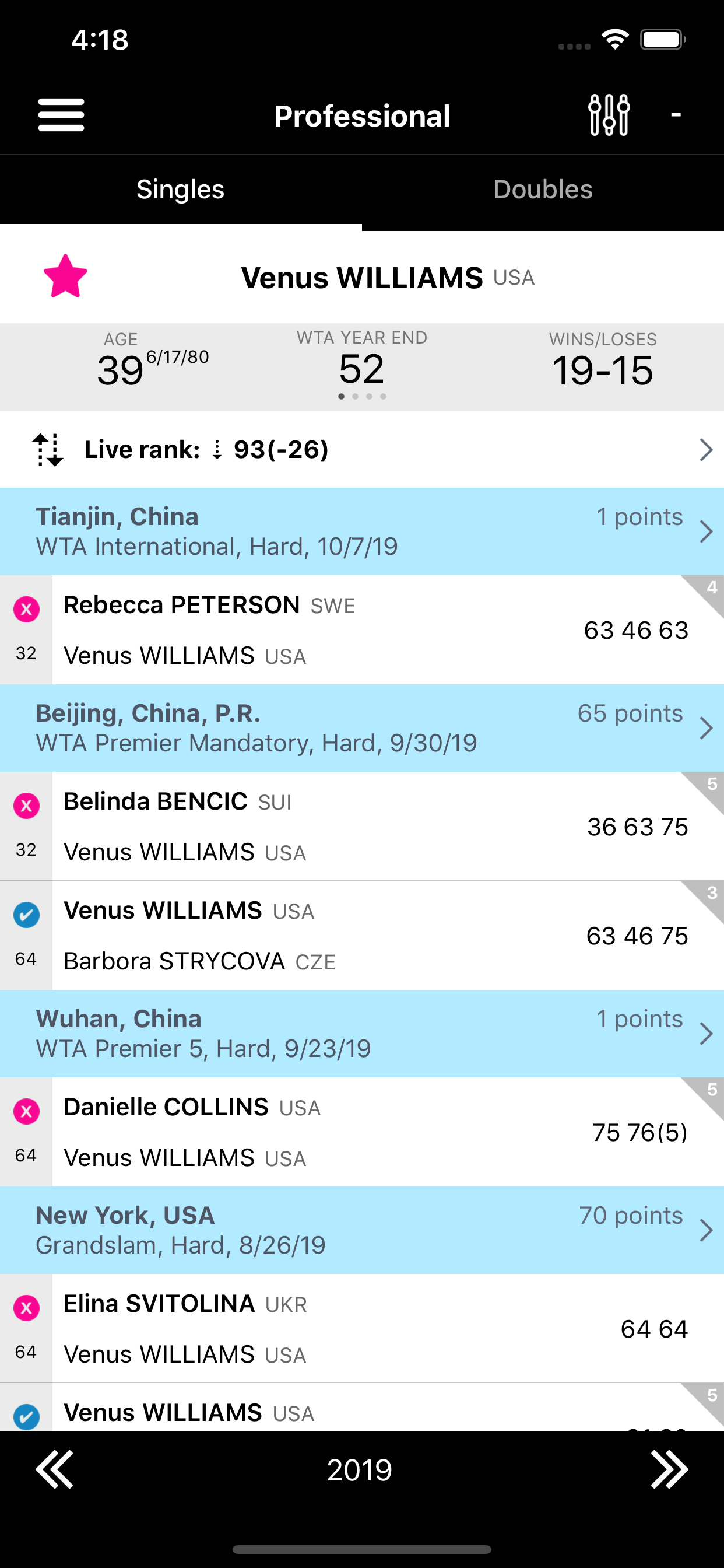Open the filter sliders settings
The height and width of the screenshot is (1568, 724).
click(x=609, y=115)
